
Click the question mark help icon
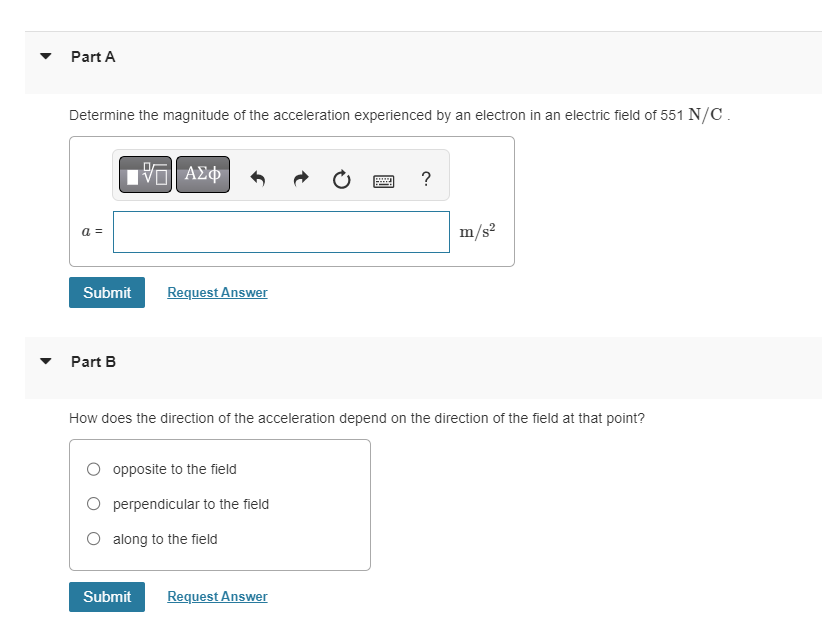click(x=426, y=180)
